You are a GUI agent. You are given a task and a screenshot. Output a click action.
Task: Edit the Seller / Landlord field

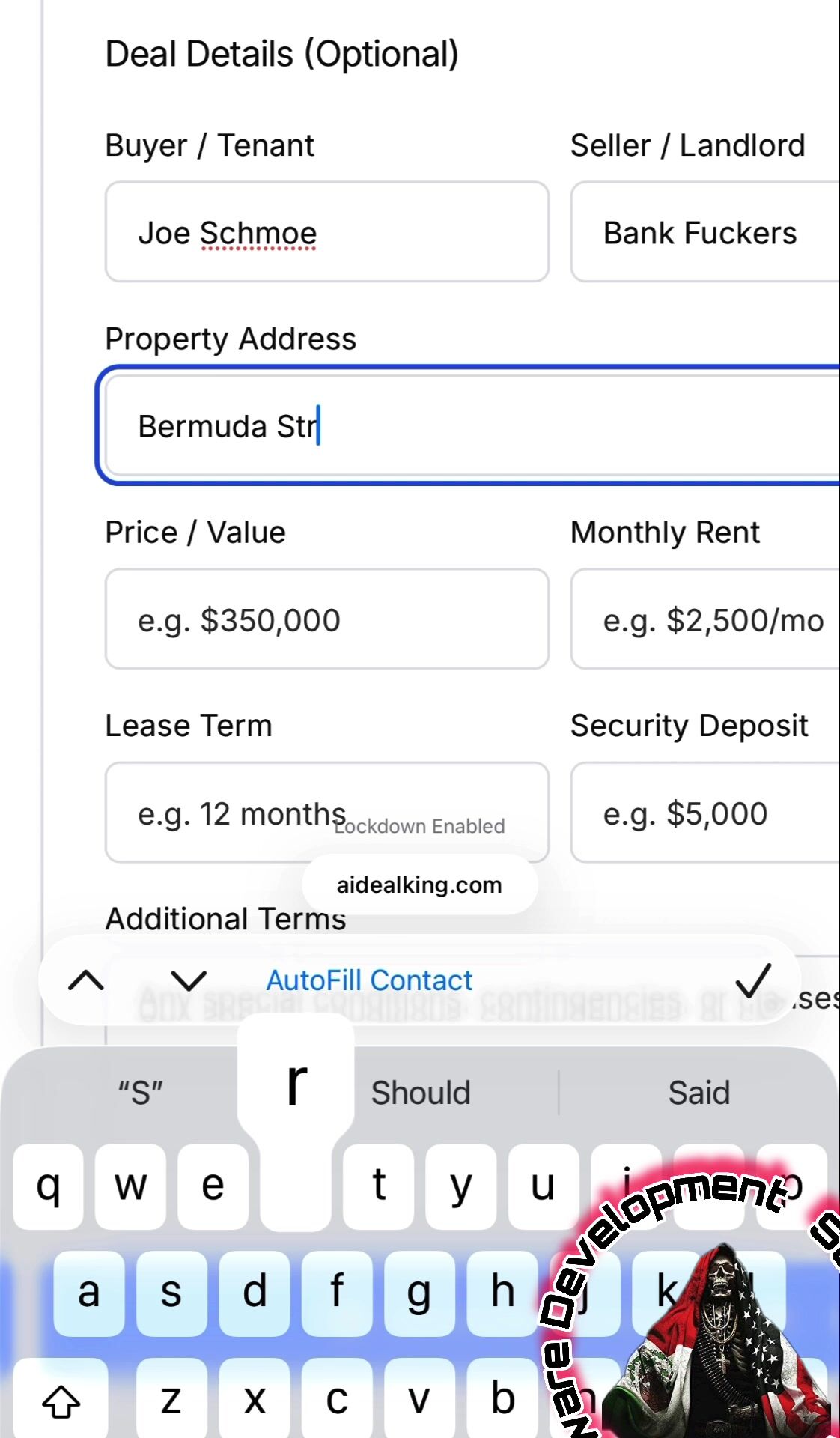pyautogui.click(x=704, y=232)
